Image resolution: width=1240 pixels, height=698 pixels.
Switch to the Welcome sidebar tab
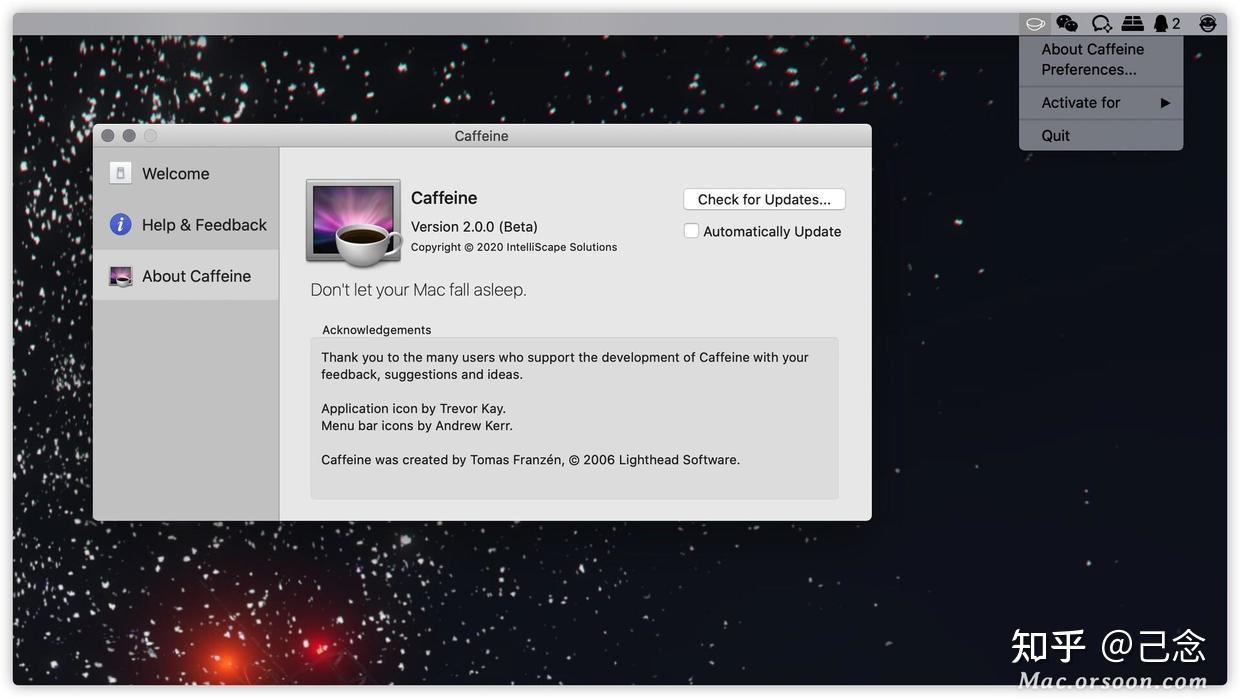pos(186,173)
